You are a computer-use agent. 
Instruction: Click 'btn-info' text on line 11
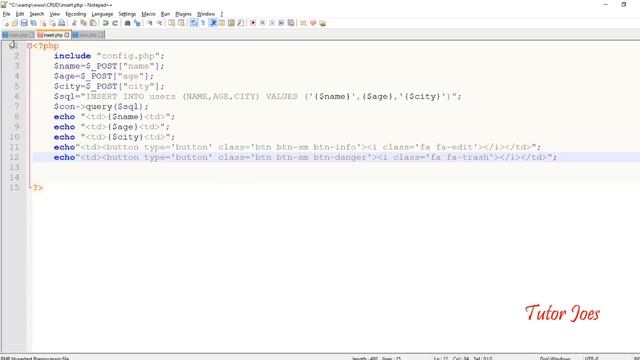click(335, 147)
